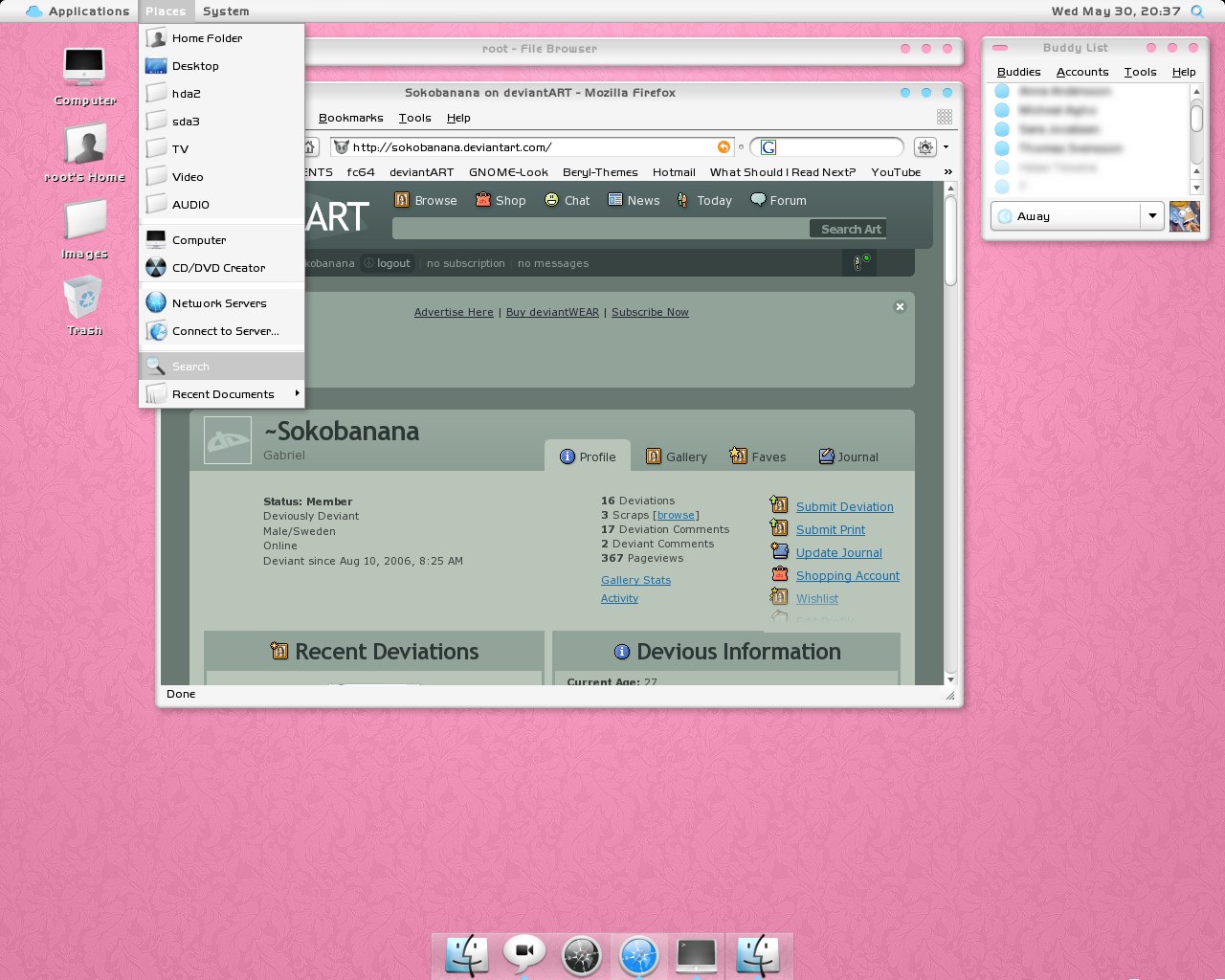Switch to the Journal tab
The height and width of the screenshot is (980, 1225).
pos(849,457)
